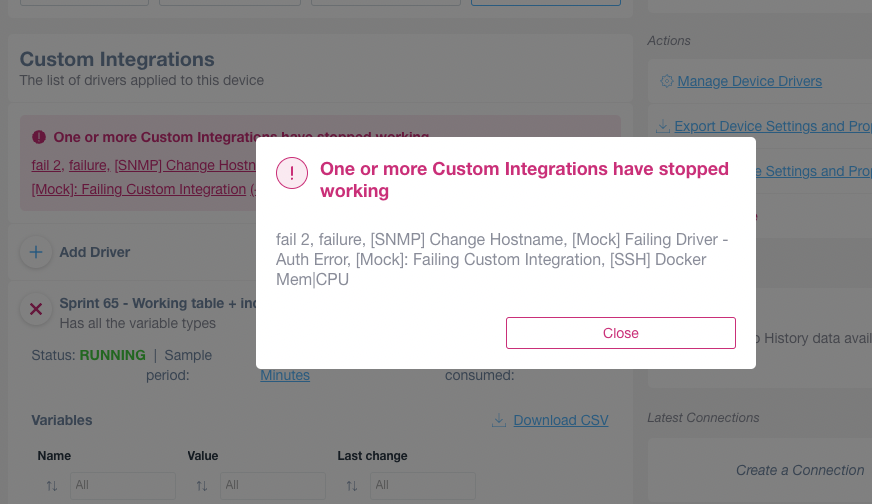Screen dimensions: 872x504
Task: Open the '[Mock]: Failing Custom Integration' link
Action: pos(138,189)
